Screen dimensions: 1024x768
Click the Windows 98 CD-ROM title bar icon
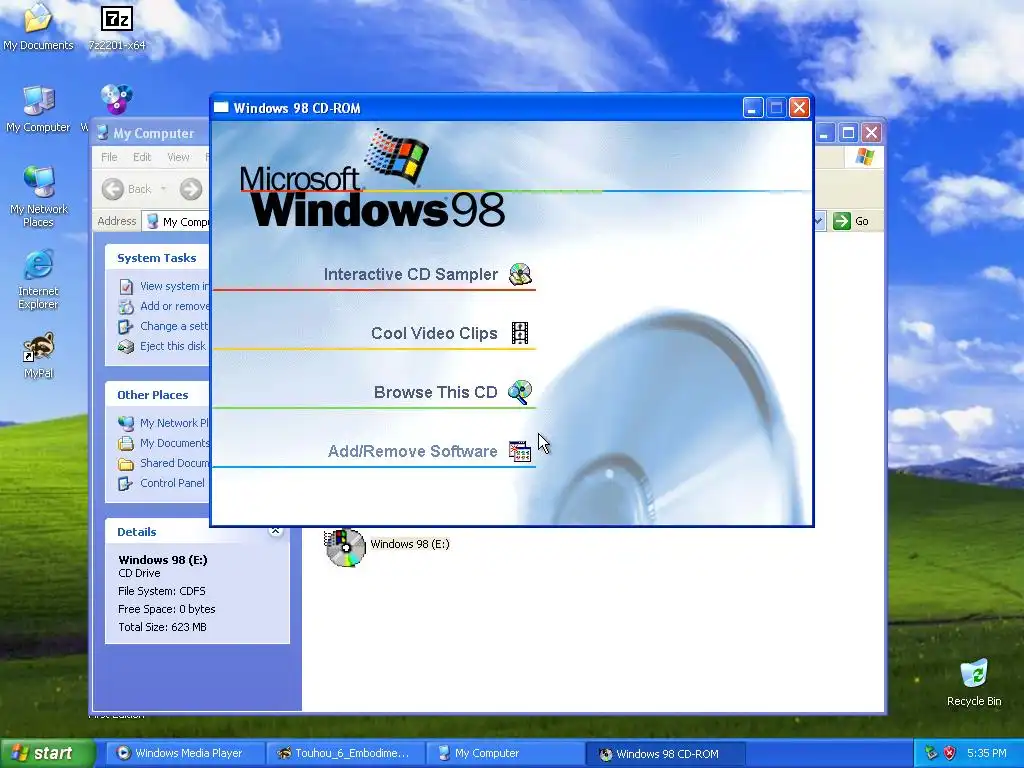[221, 108]
